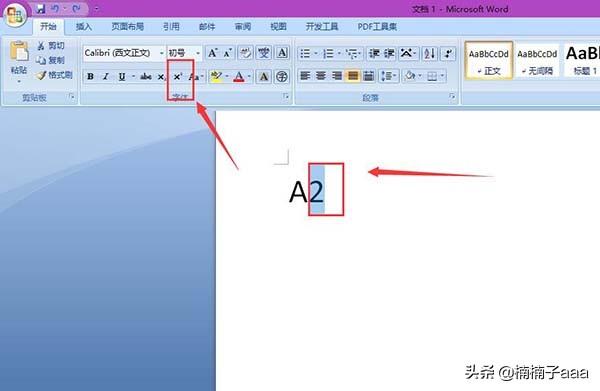Open the enclosed characters (带圈字符) tool
Screen dimensions: 600x391
pyautogui.click(x=282, y=77)
